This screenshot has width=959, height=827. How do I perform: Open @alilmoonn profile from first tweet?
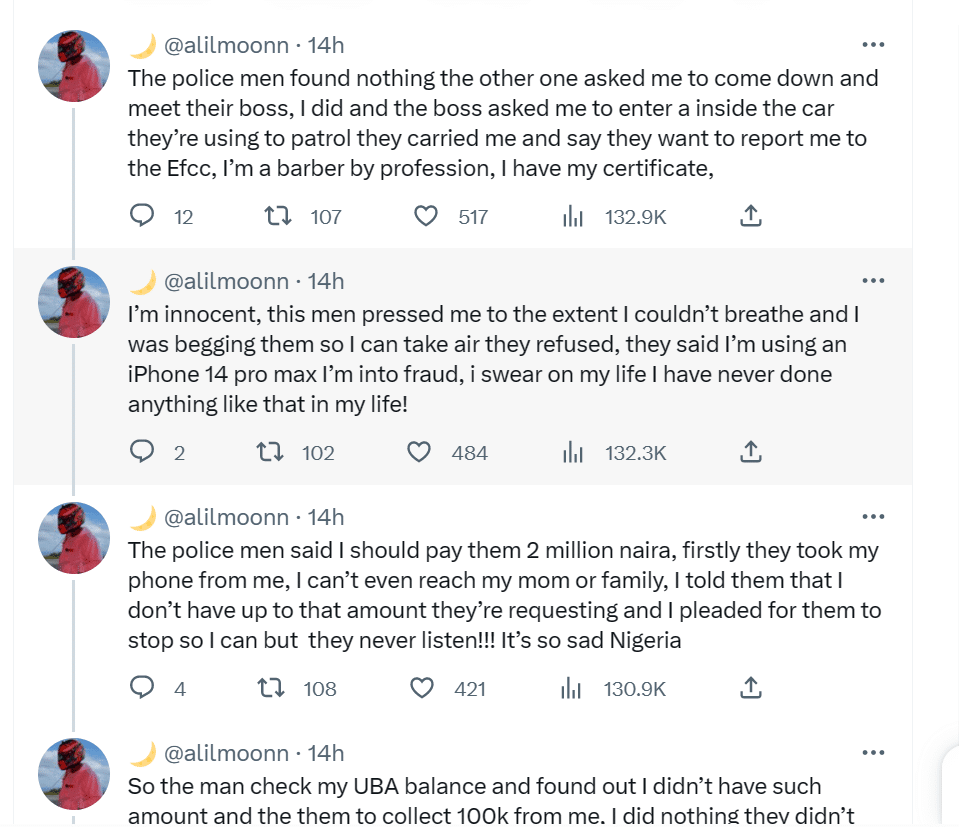tap(226, 45)
